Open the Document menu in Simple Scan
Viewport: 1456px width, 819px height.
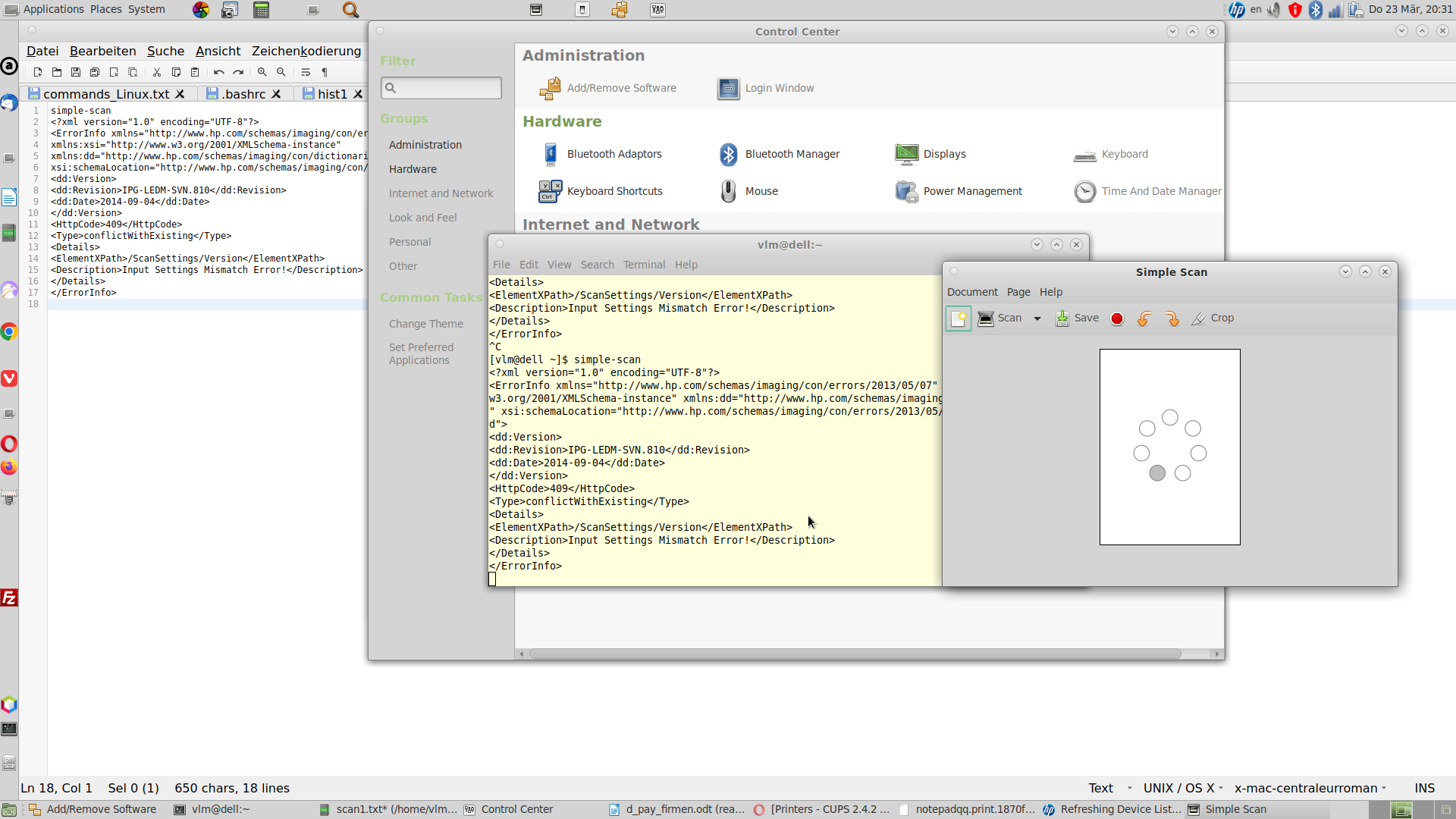[972, 292]
